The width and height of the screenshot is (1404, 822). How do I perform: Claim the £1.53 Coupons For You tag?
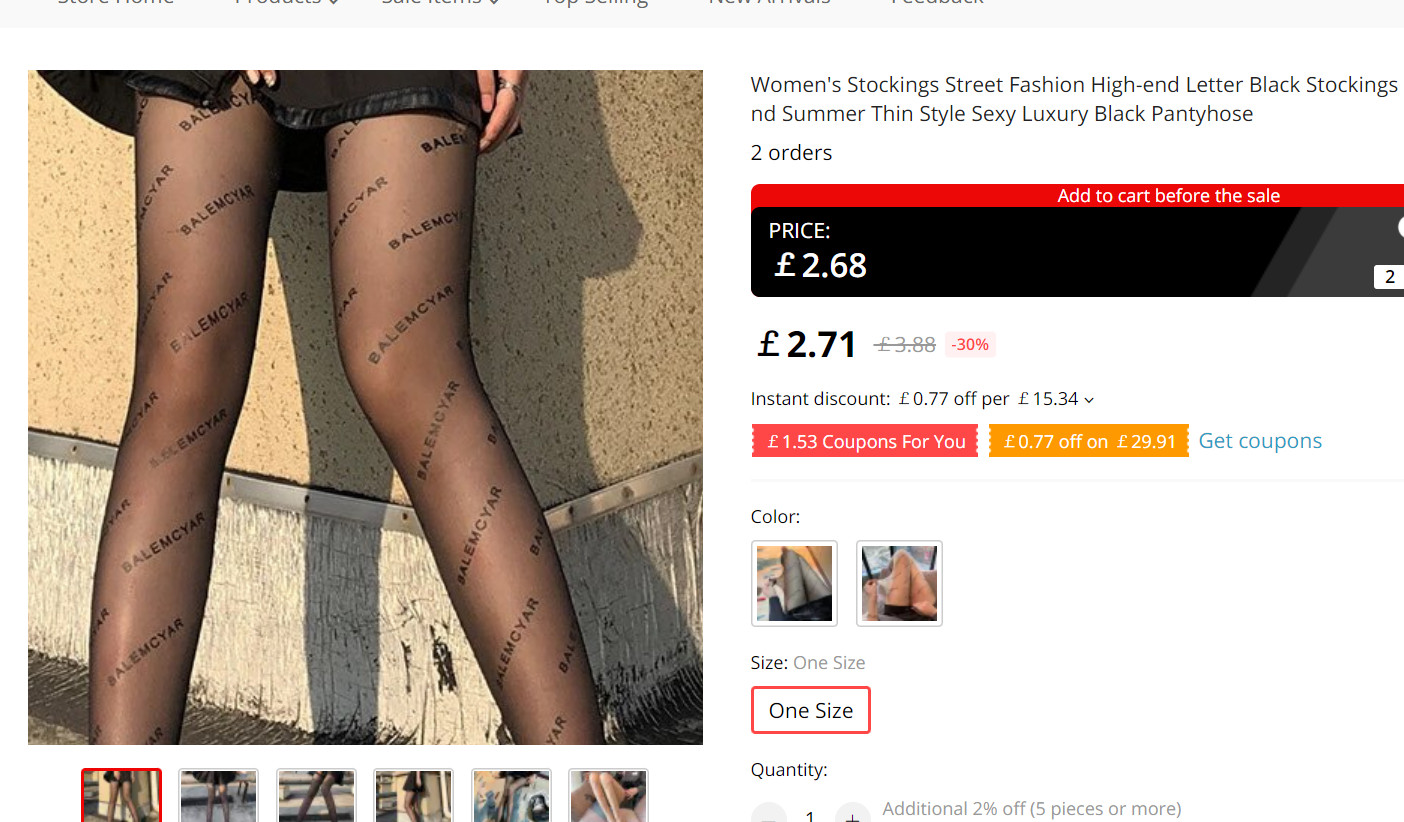[x=865, y=441]
